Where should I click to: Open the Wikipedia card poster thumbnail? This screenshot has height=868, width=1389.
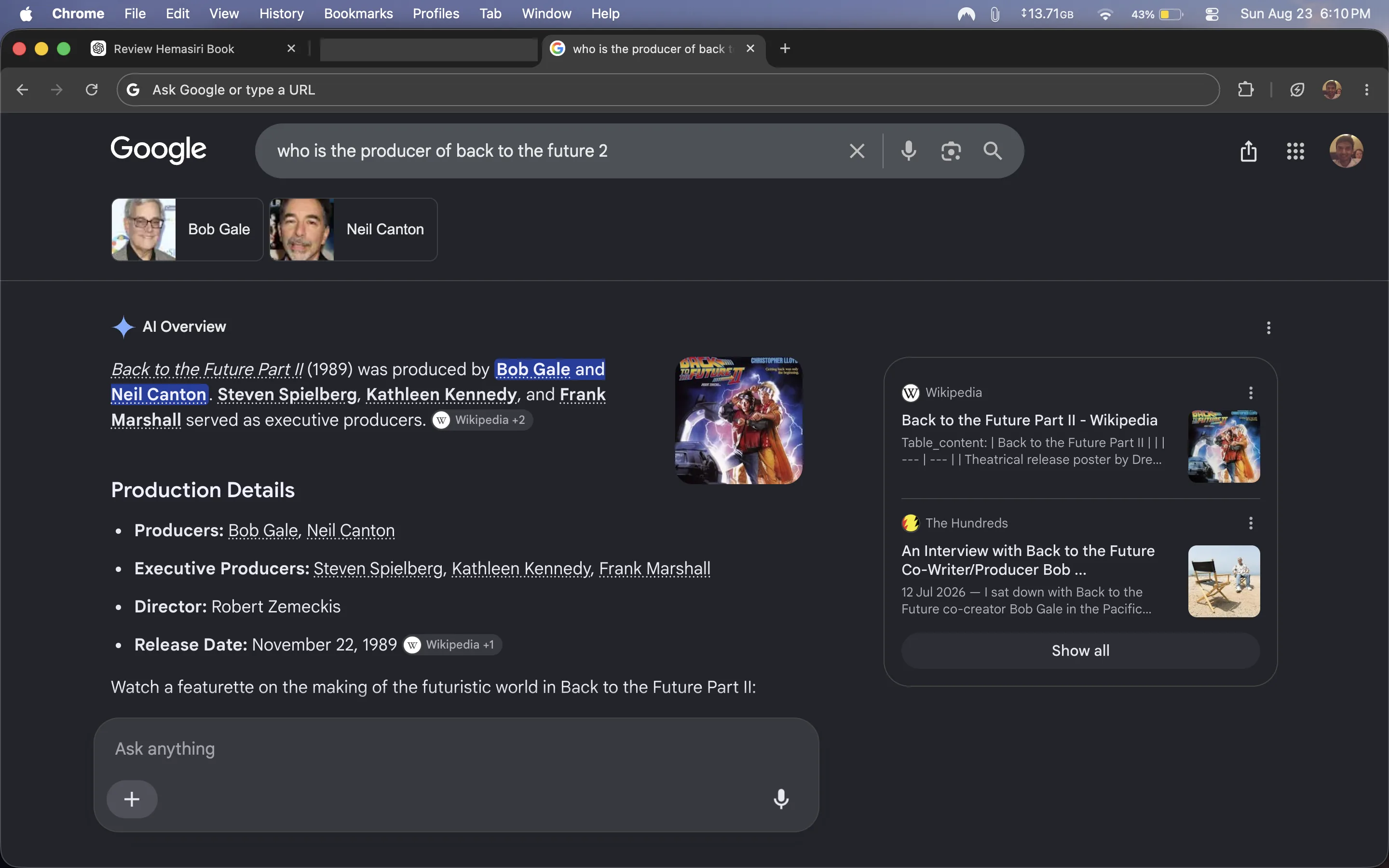click(1224, 446)
